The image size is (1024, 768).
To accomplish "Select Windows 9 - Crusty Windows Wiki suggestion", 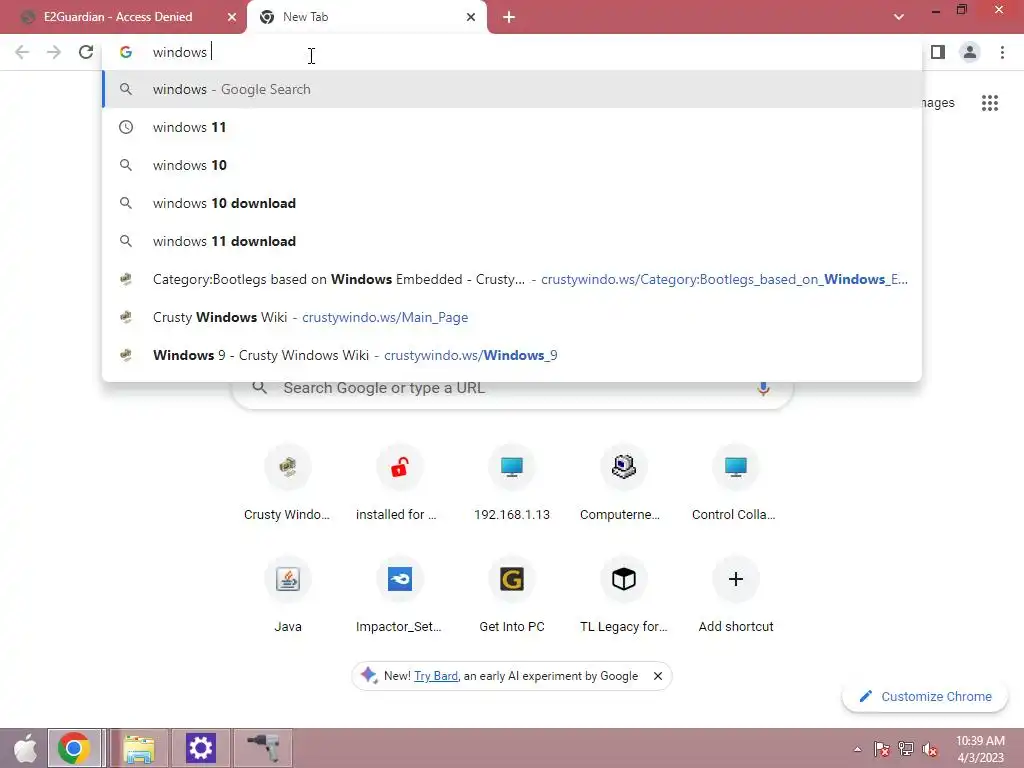I will click(511, 355).
